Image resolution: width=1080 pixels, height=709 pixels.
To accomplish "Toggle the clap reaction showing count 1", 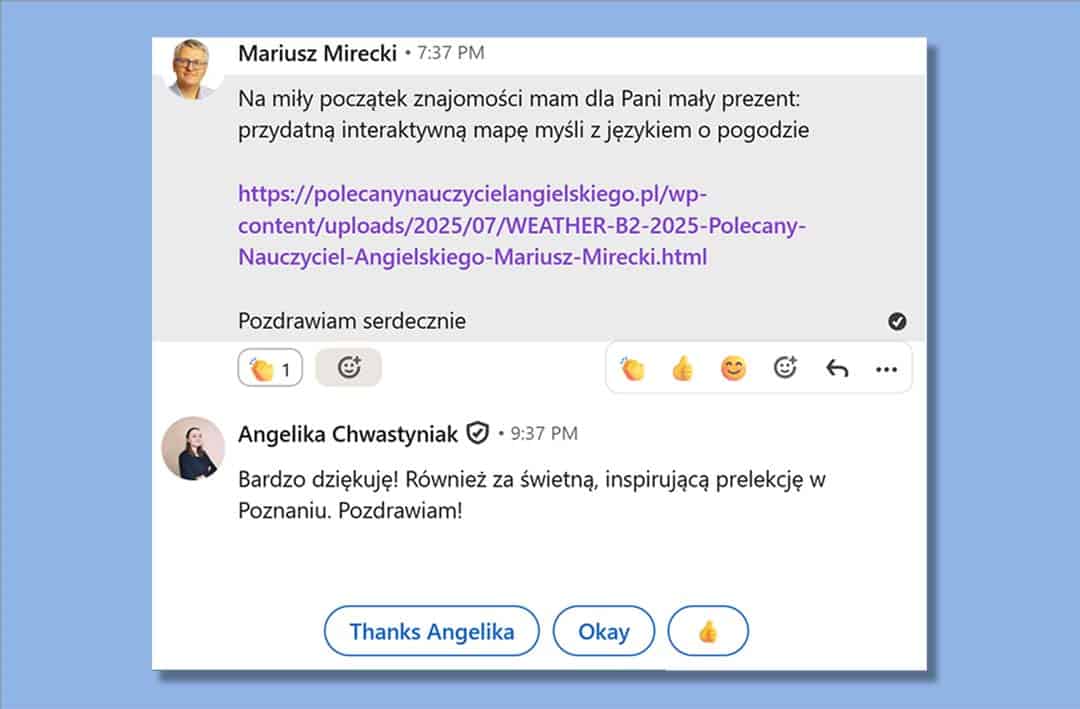I will [x=268, y=366].
